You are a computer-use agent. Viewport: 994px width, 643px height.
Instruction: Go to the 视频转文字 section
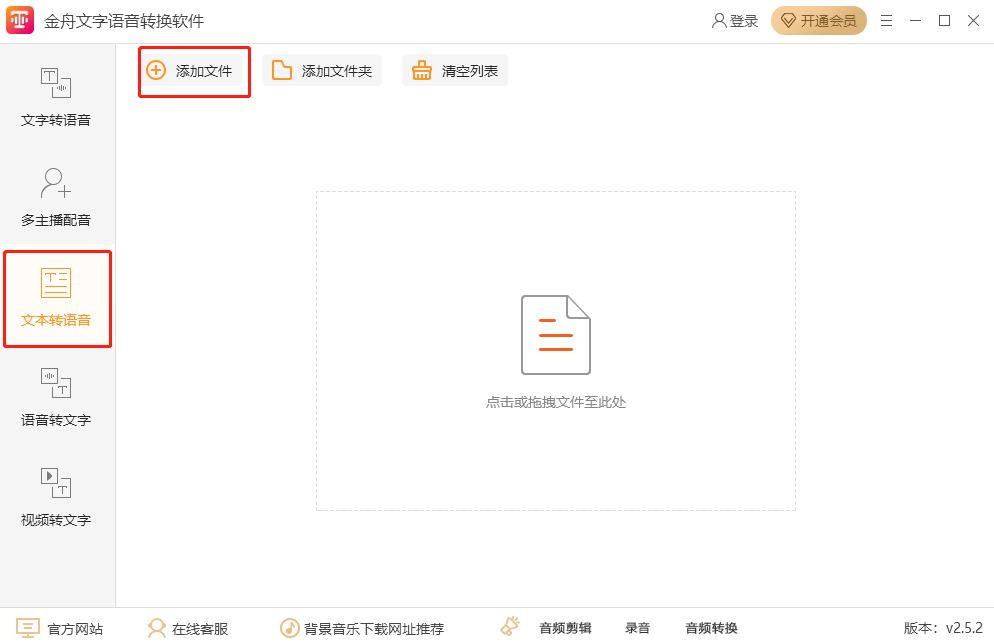click(x=56, y=498)
